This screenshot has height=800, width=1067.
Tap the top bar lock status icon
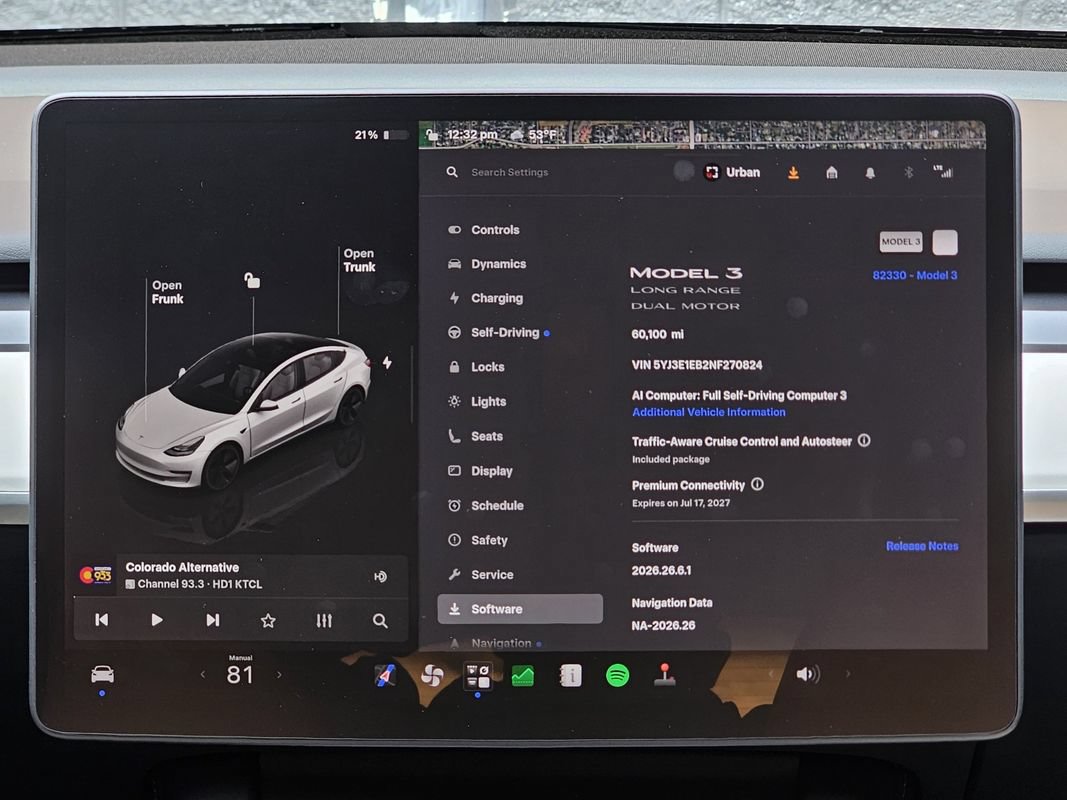(431, 134)
